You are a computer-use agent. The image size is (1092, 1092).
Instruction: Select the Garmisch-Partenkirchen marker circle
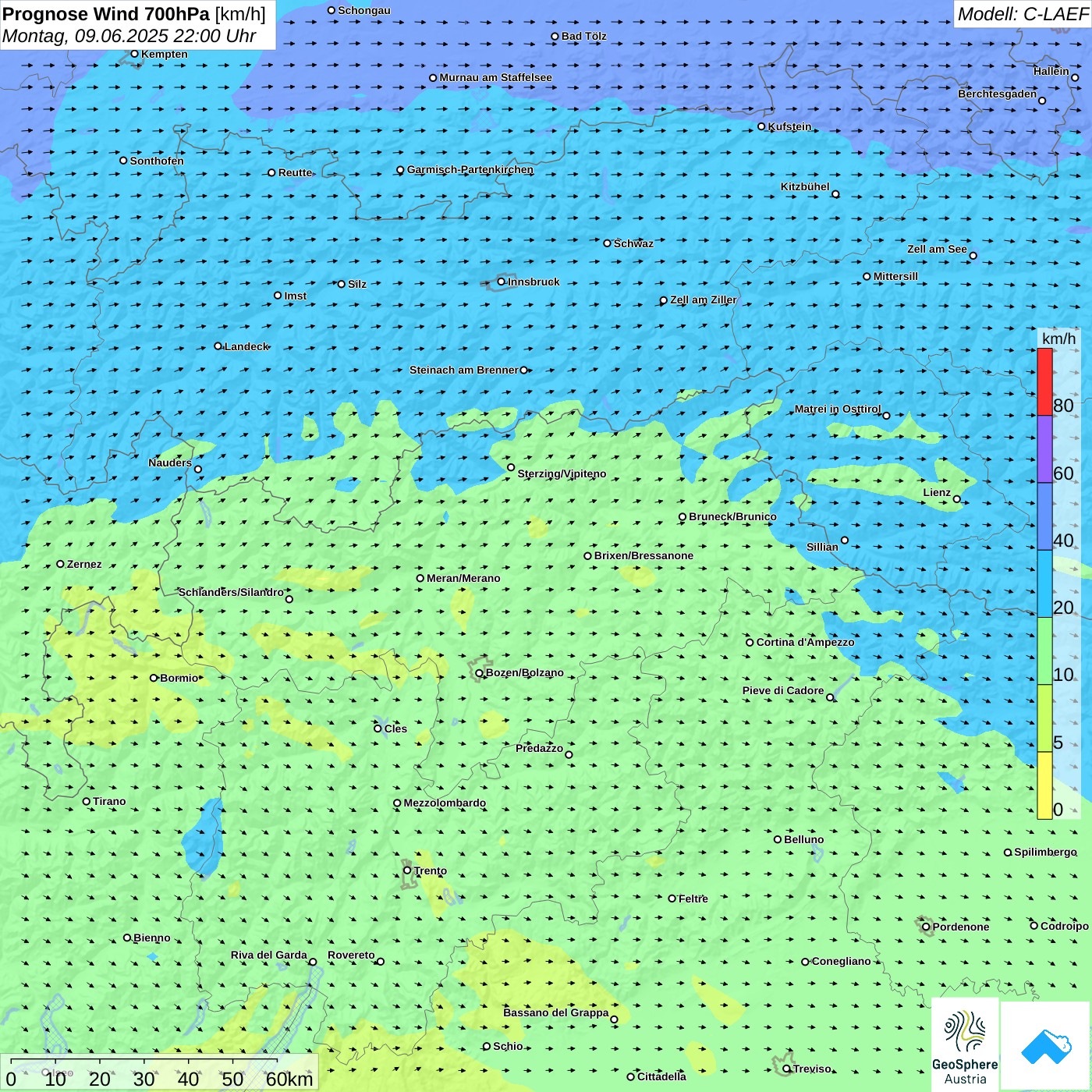(400, 170)
